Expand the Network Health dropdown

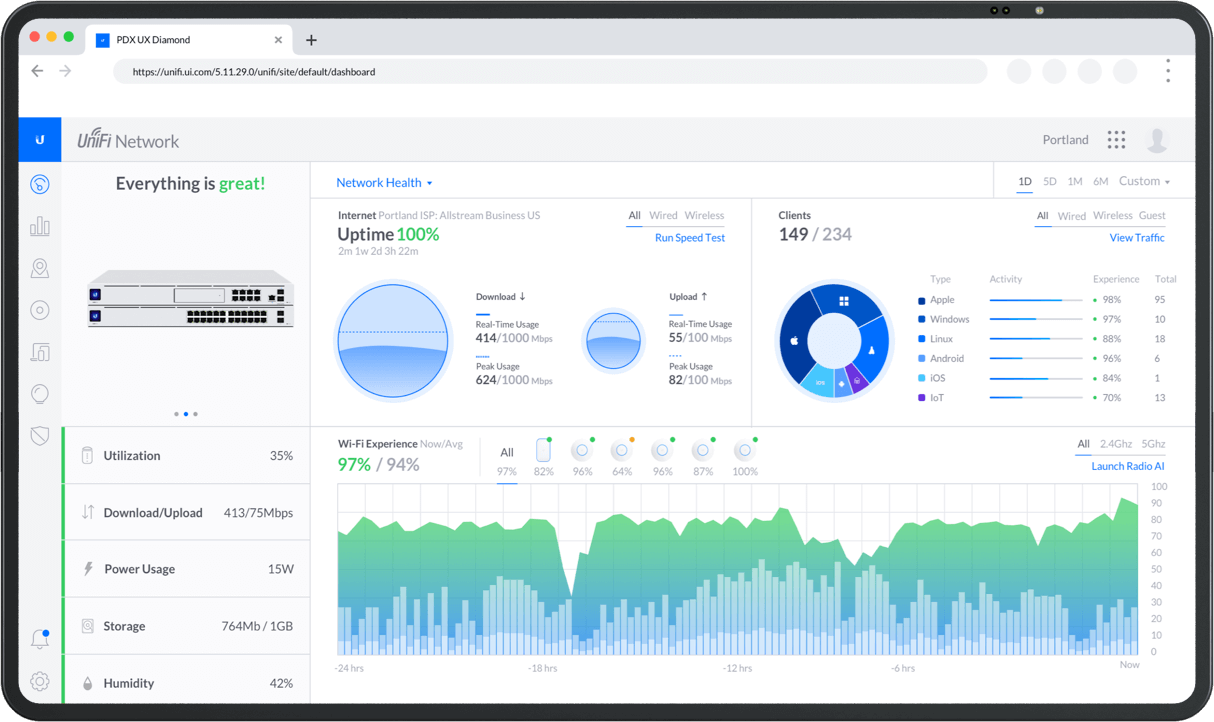pyautogui.click(x=384, y=183)
